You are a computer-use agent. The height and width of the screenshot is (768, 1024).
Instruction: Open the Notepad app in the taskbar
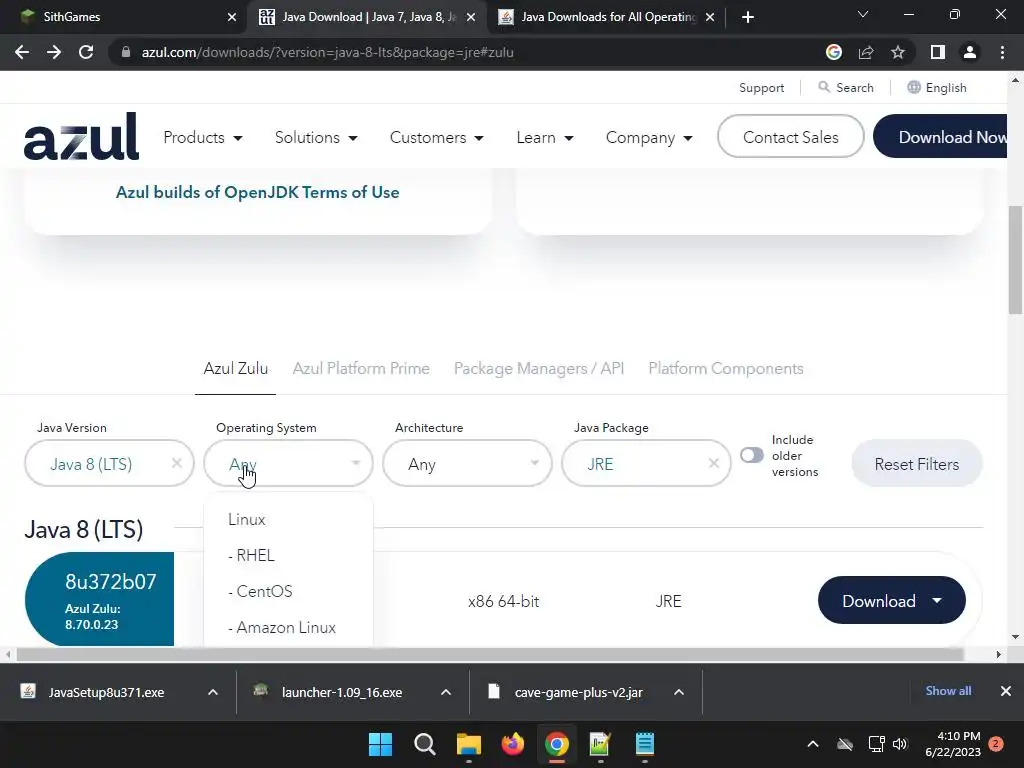click(645, 744)
